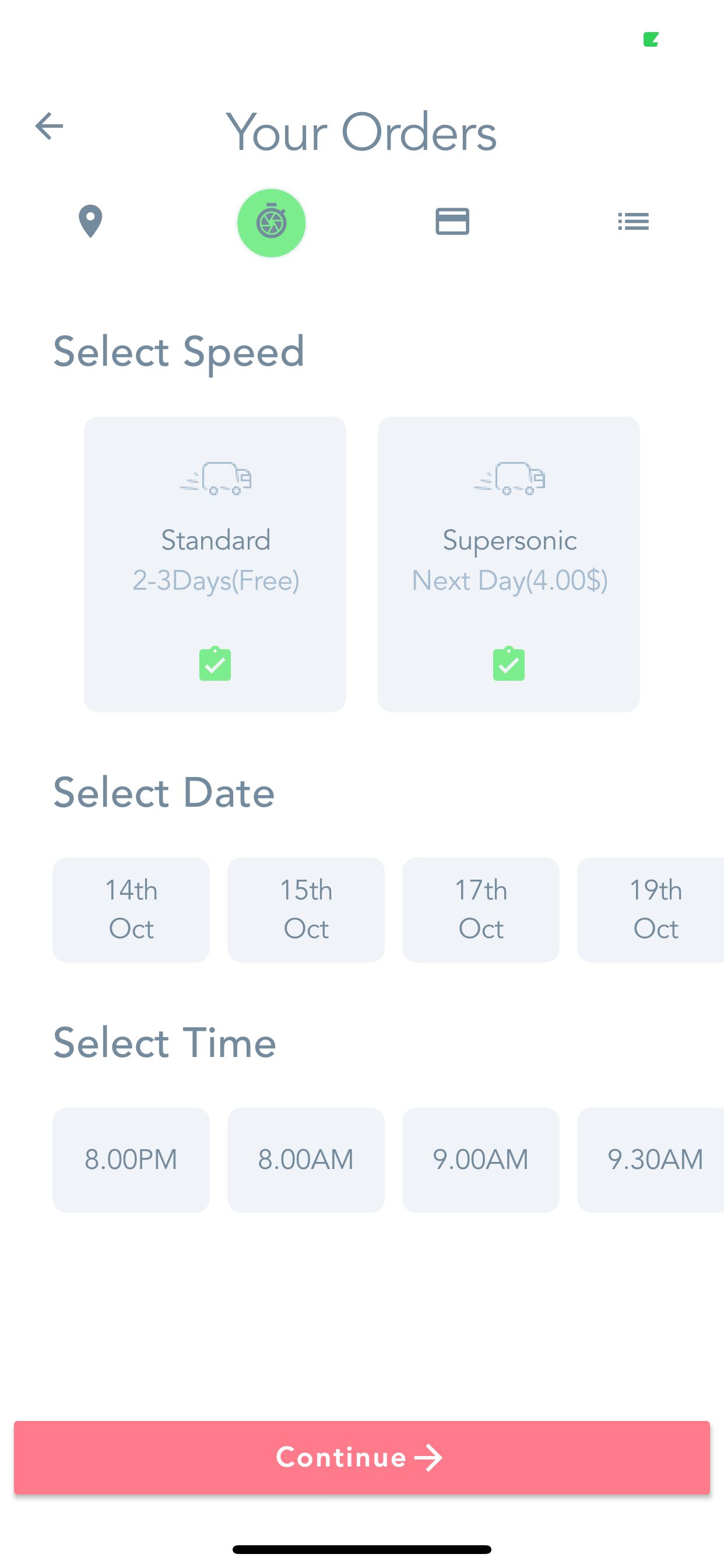Tap the Standard delivery truck icon
This screenshot has height=1568, width=724.
pos(215,478)
